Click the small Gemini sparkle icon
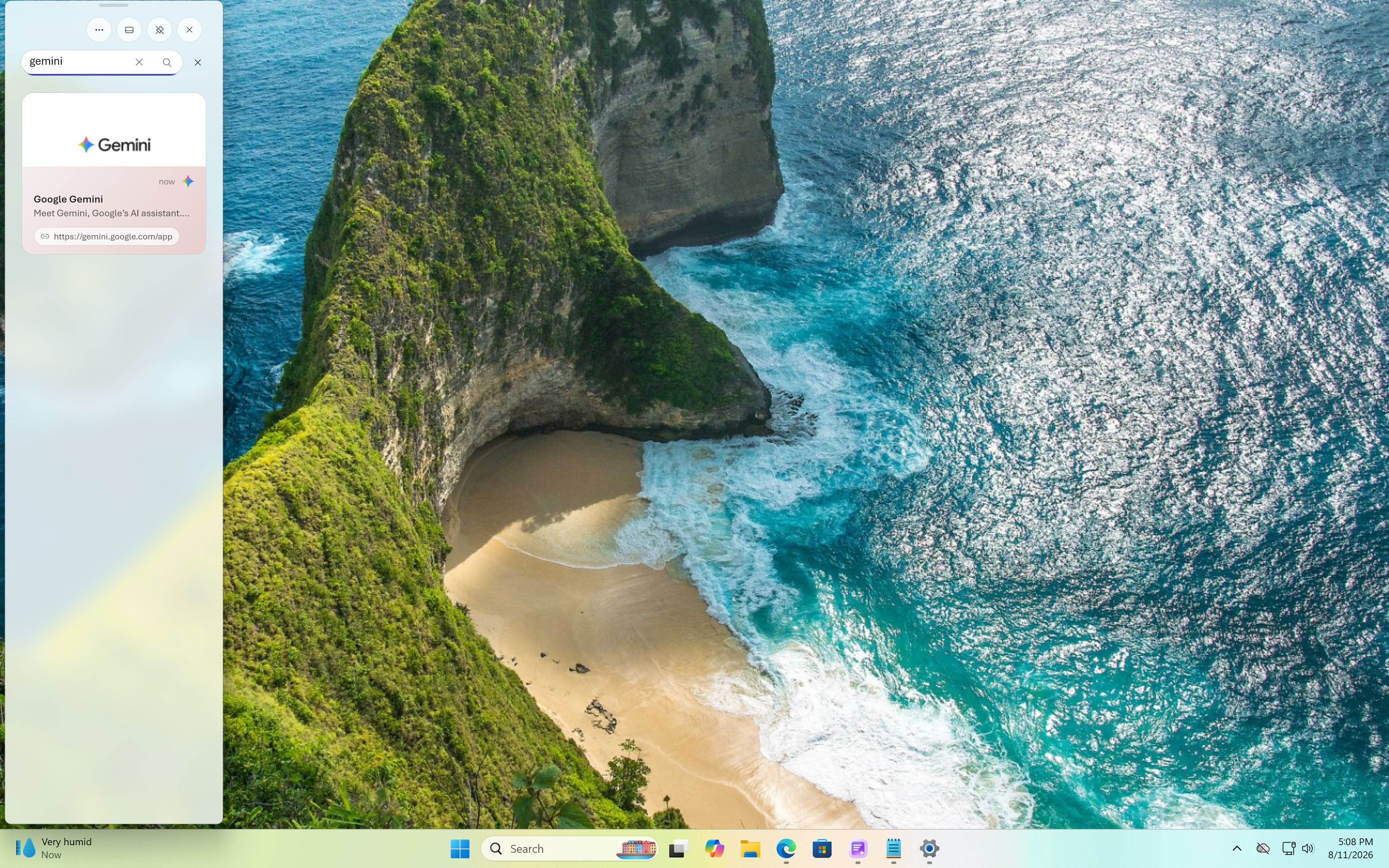The height and width of the screenshot is (868, 1389). pos(188,182)
